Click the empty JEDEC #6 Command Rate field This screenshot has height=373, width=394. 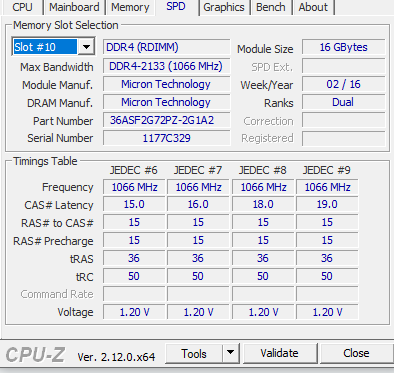click(134, 294)
